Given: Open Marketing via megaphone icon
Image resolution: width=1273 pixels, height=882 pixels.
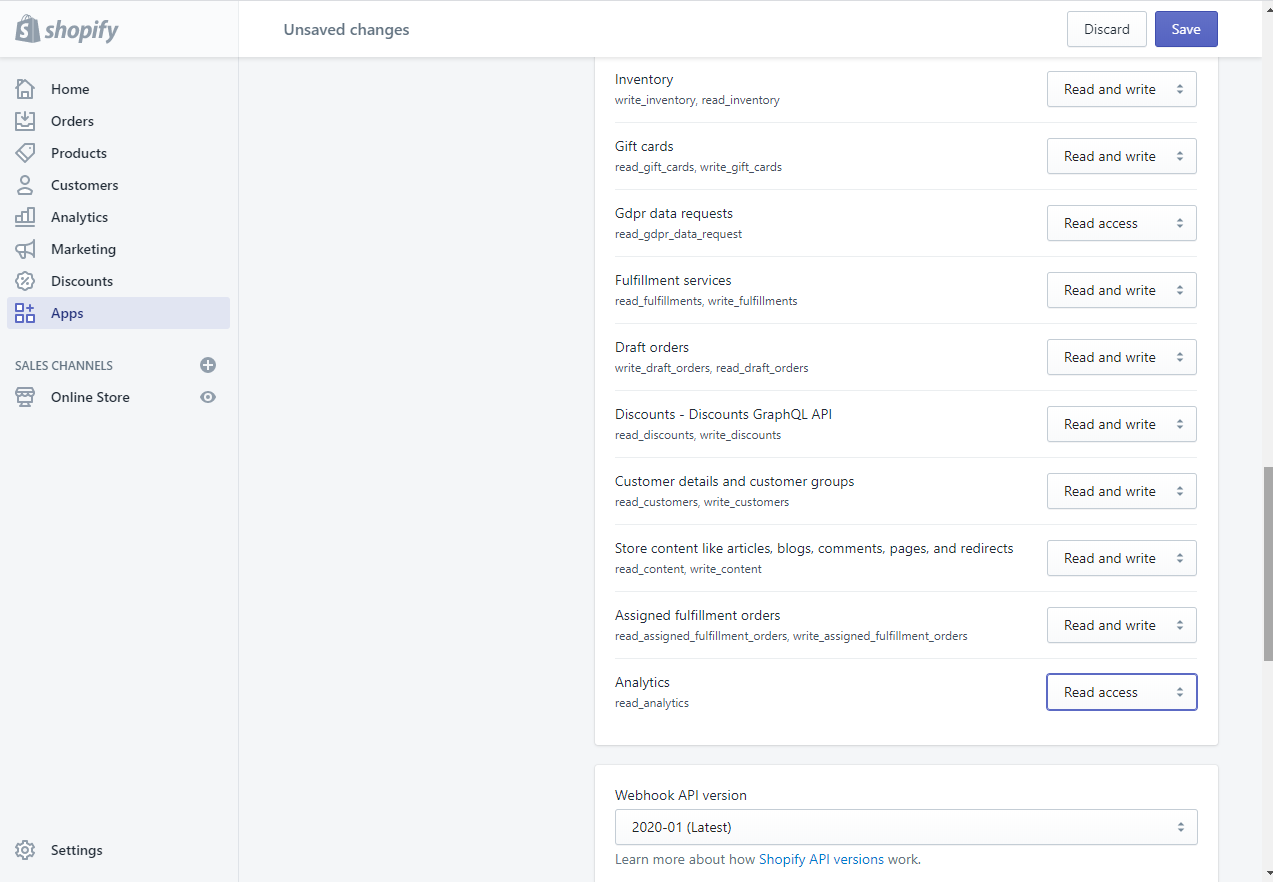Looking at the screenshot, I should point(25,249).
